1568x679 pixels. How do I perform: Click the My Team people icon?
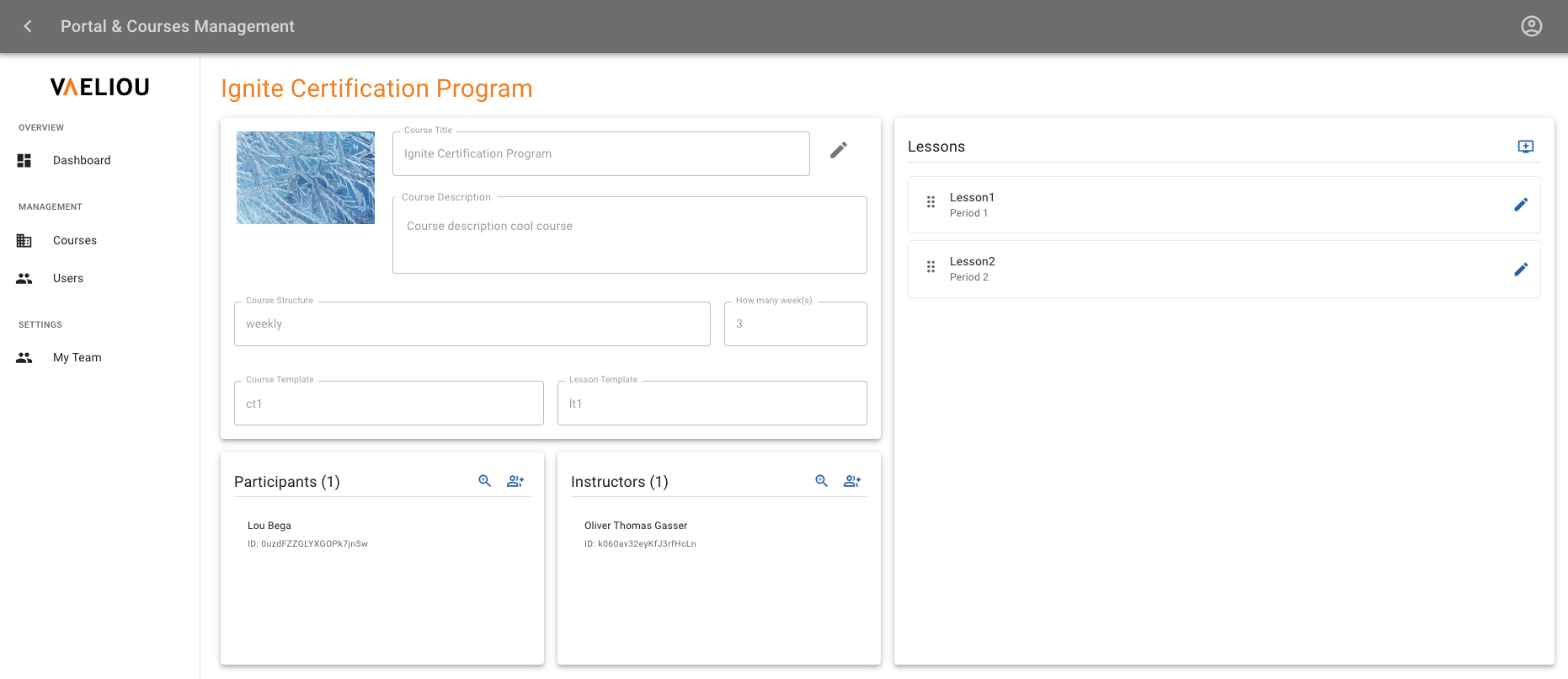coord(24,358)
